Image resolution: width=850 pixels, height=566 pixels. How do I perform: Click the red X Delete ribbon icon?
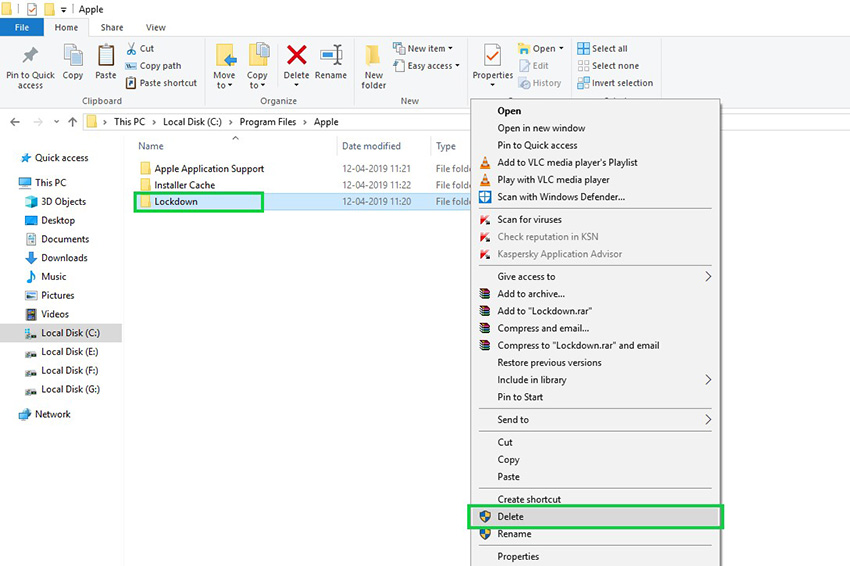tap(296, 58)
